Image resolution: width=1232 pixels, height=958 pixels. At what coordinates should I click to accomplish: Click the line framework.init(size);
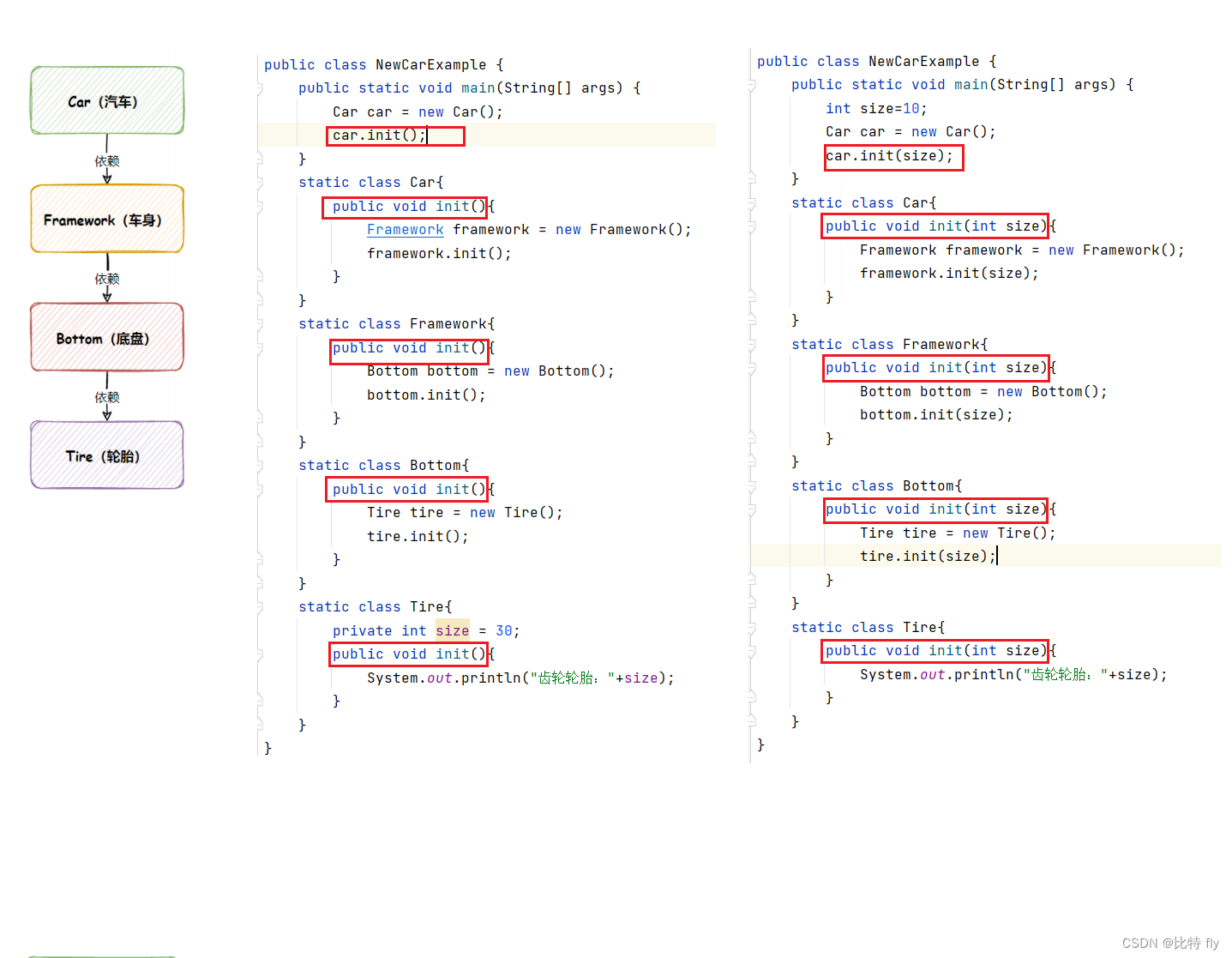point(949,274)
